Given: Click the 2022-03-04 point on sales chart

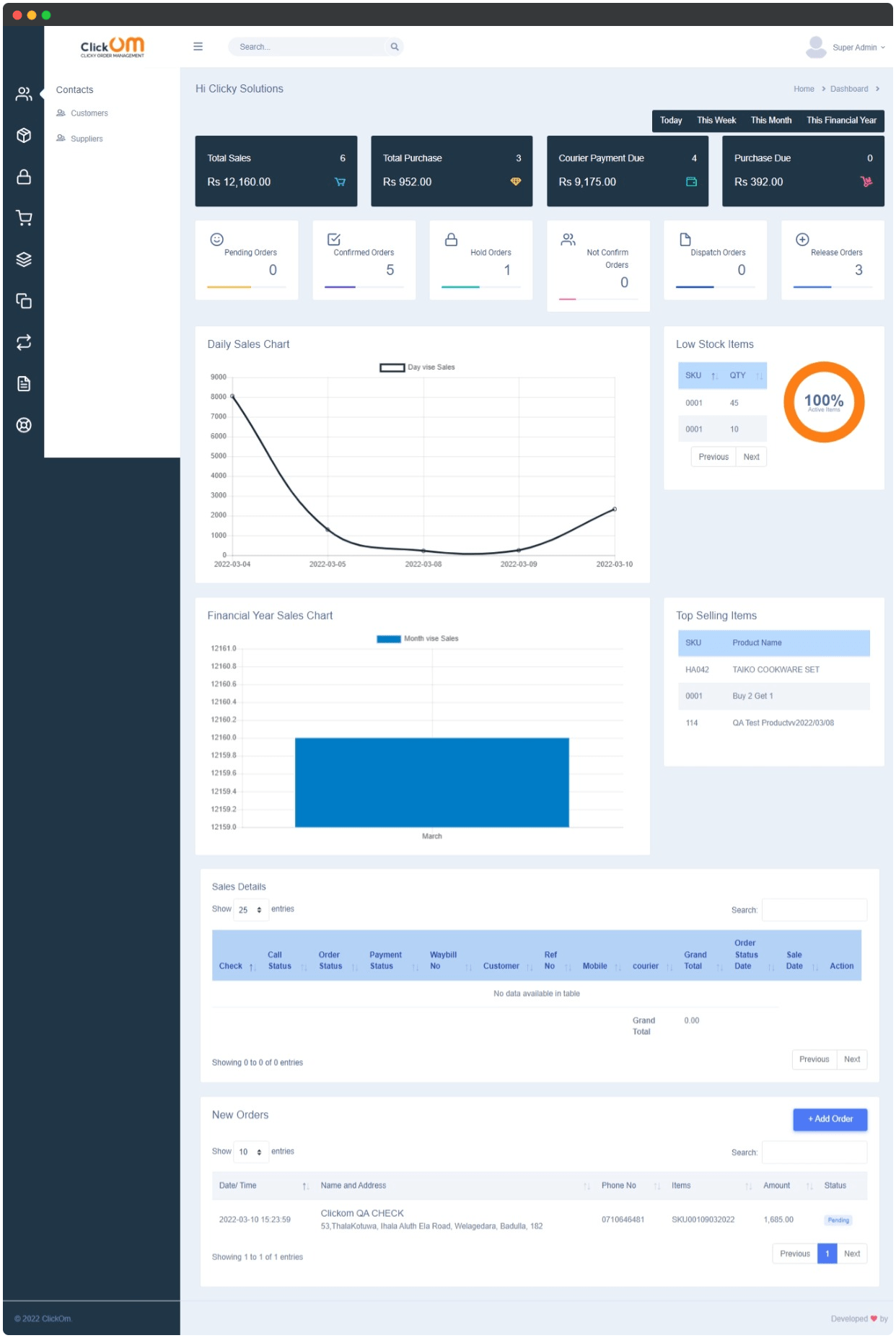Looking at the screenshot, I should point(232,396).
